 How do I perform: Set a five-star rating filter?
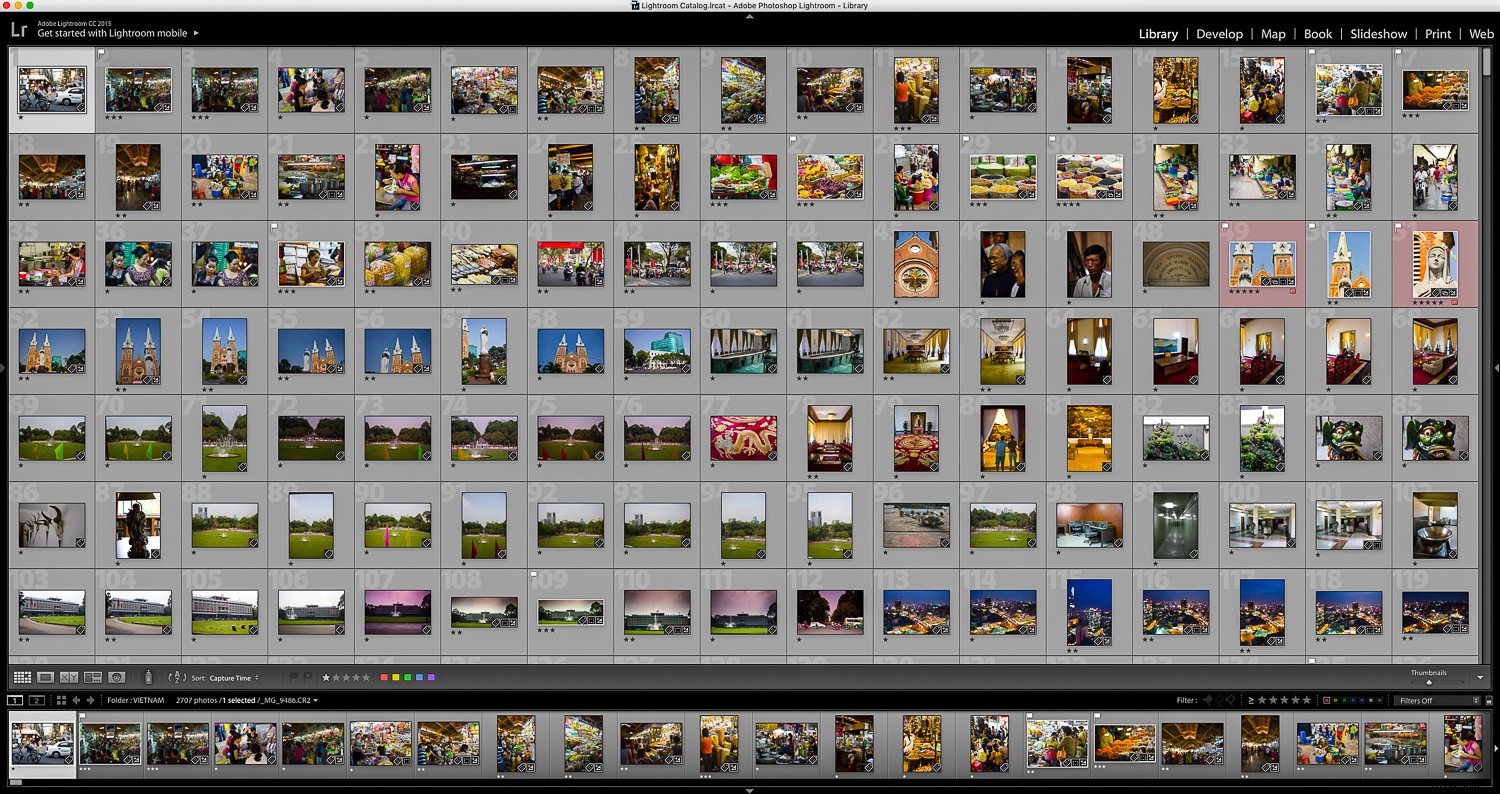1306,700
